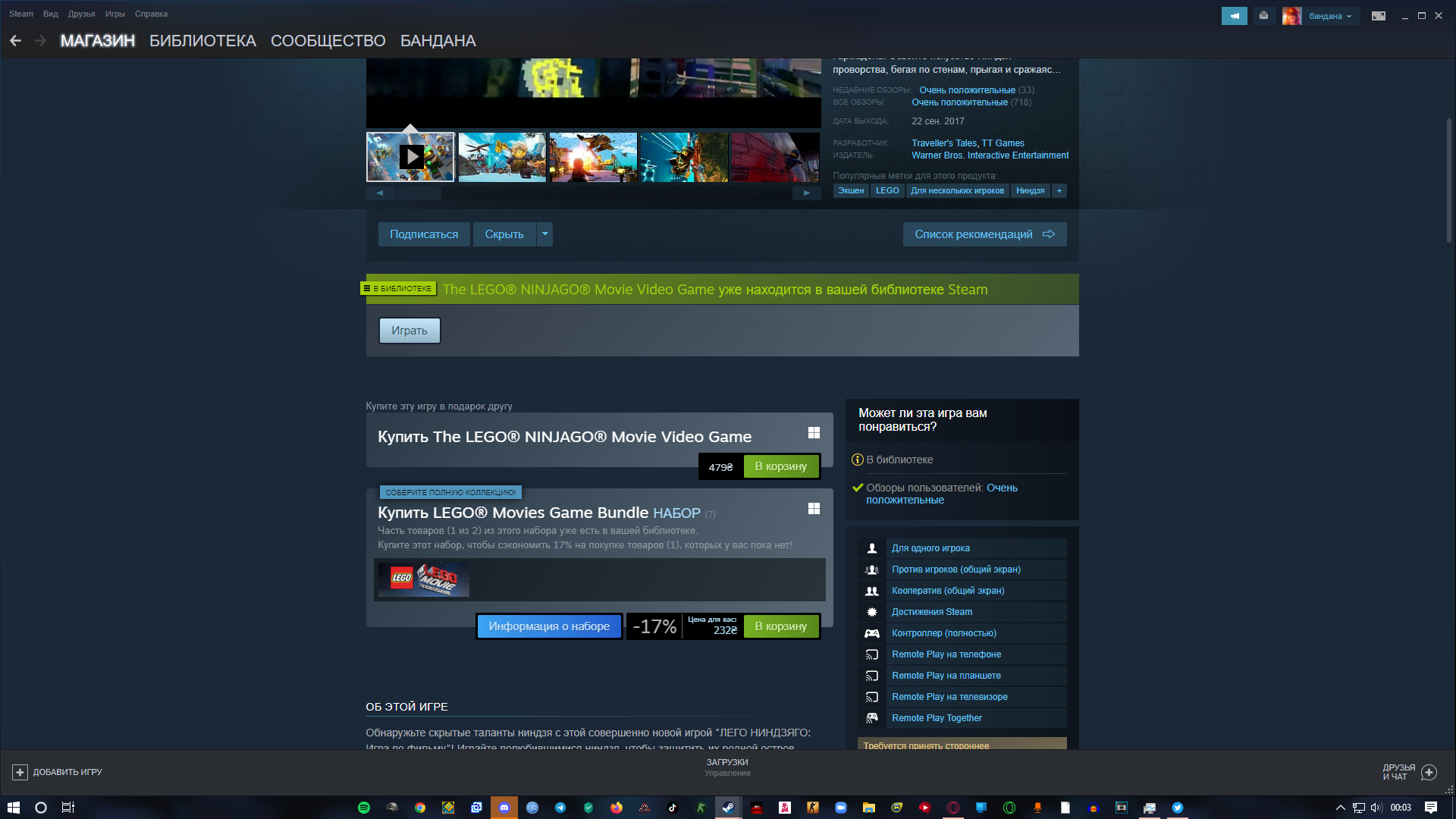Open Remote Play на телевизоре
The width and height of the screenshot is (1456, 819).
pyautogui.click(x=962, y=697)
